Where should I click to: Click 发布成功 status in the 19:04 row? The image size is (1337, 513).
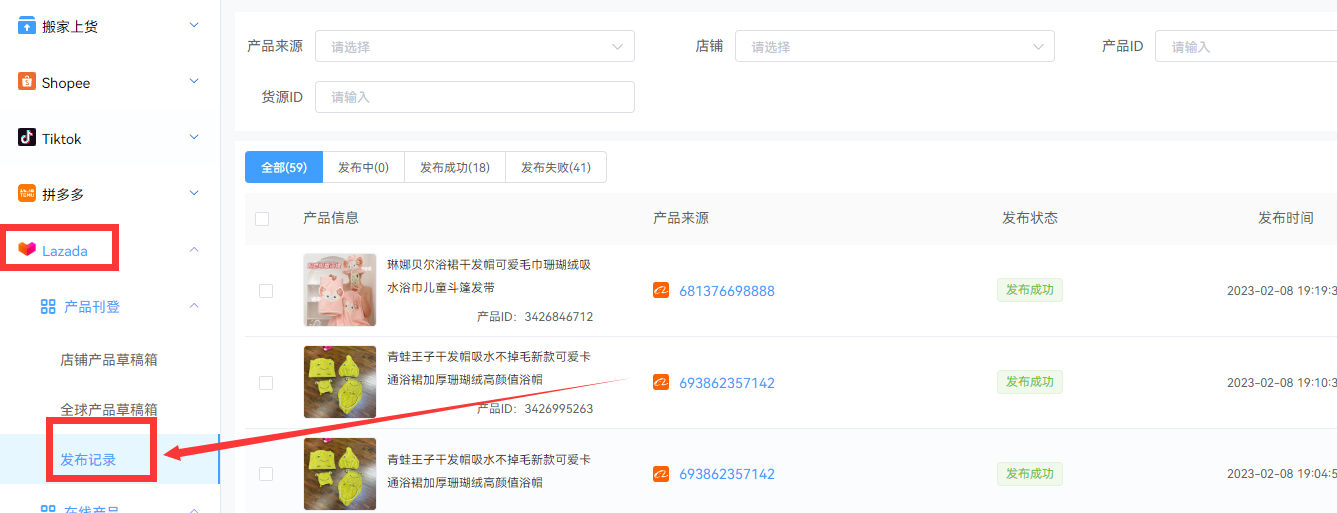(x=1030, y=473)
